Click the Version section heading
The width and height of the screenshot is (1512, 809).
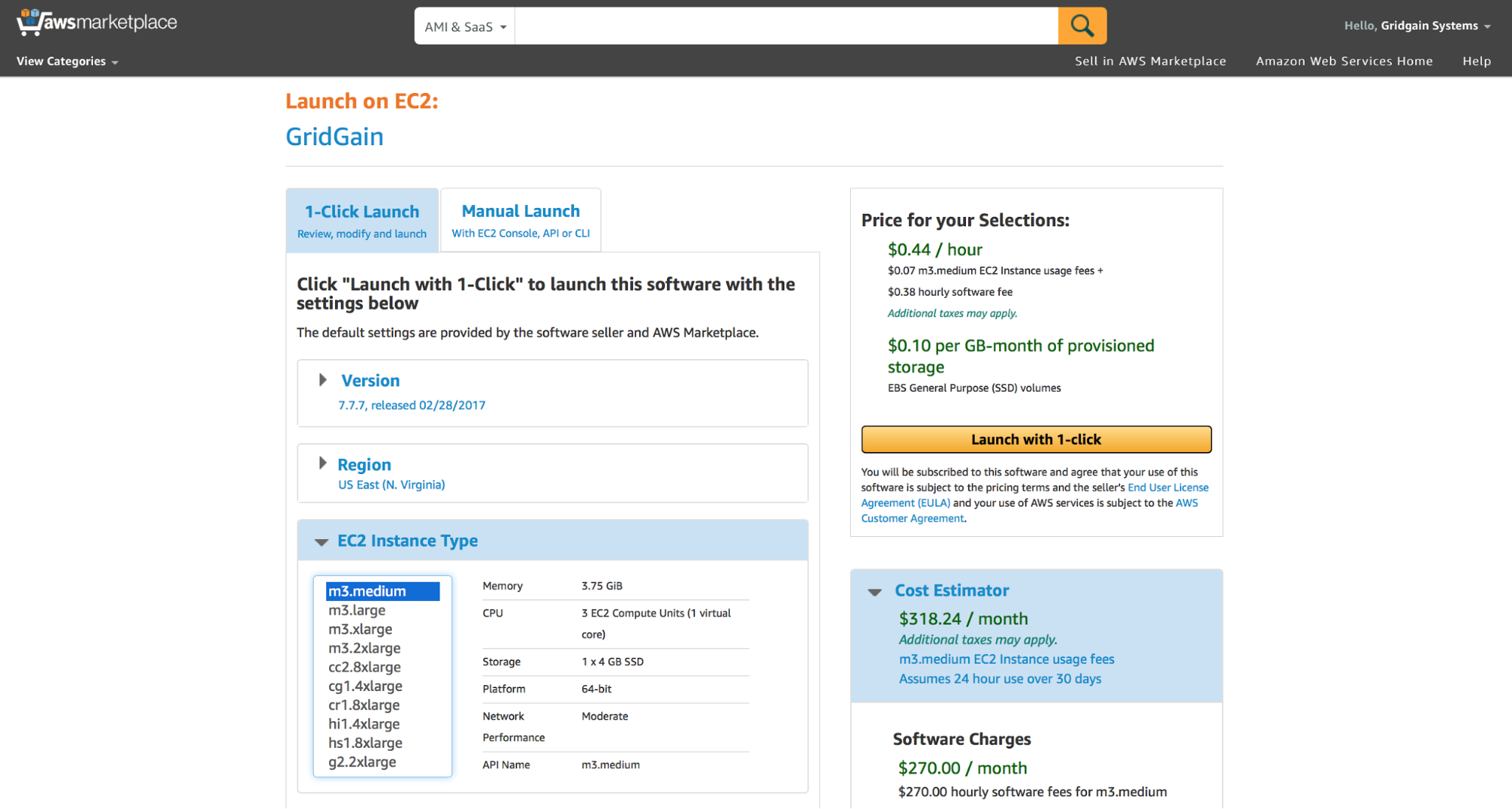[x=370, y=380]
